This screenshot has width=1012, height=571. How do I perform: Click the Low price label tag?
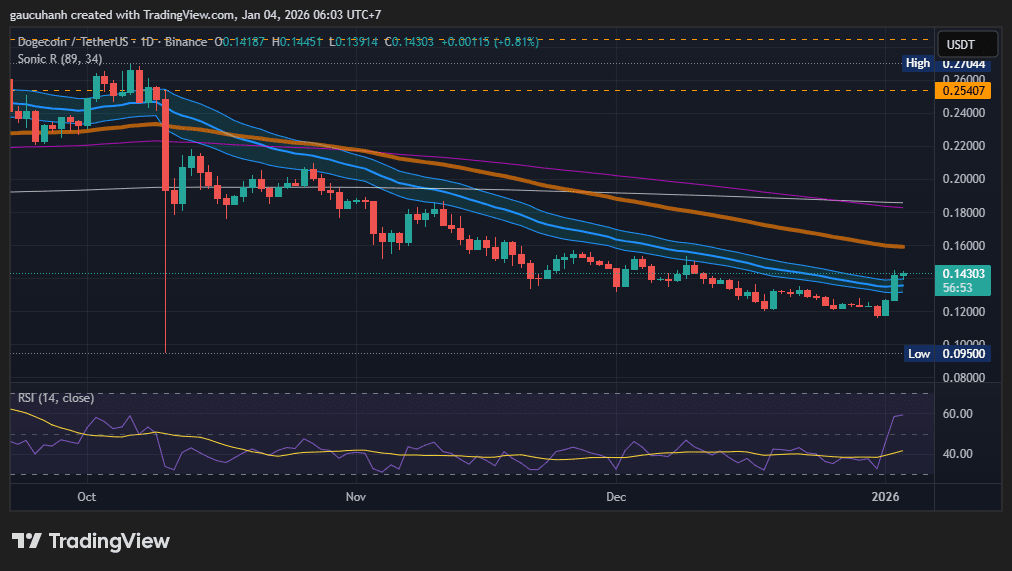pos(918,353)
